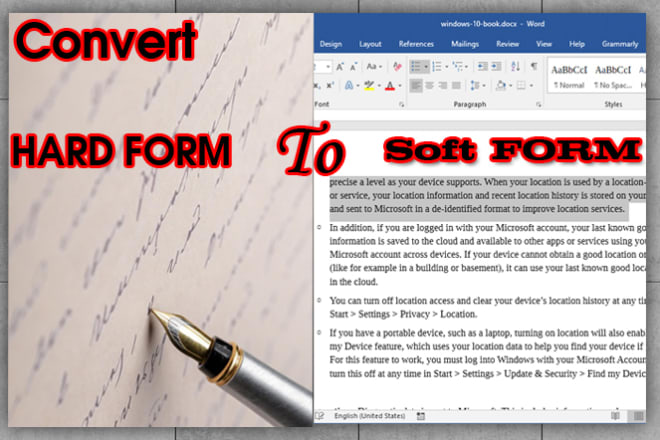
Task: Click English (United States) language indicator
Action: pos(370,416)
